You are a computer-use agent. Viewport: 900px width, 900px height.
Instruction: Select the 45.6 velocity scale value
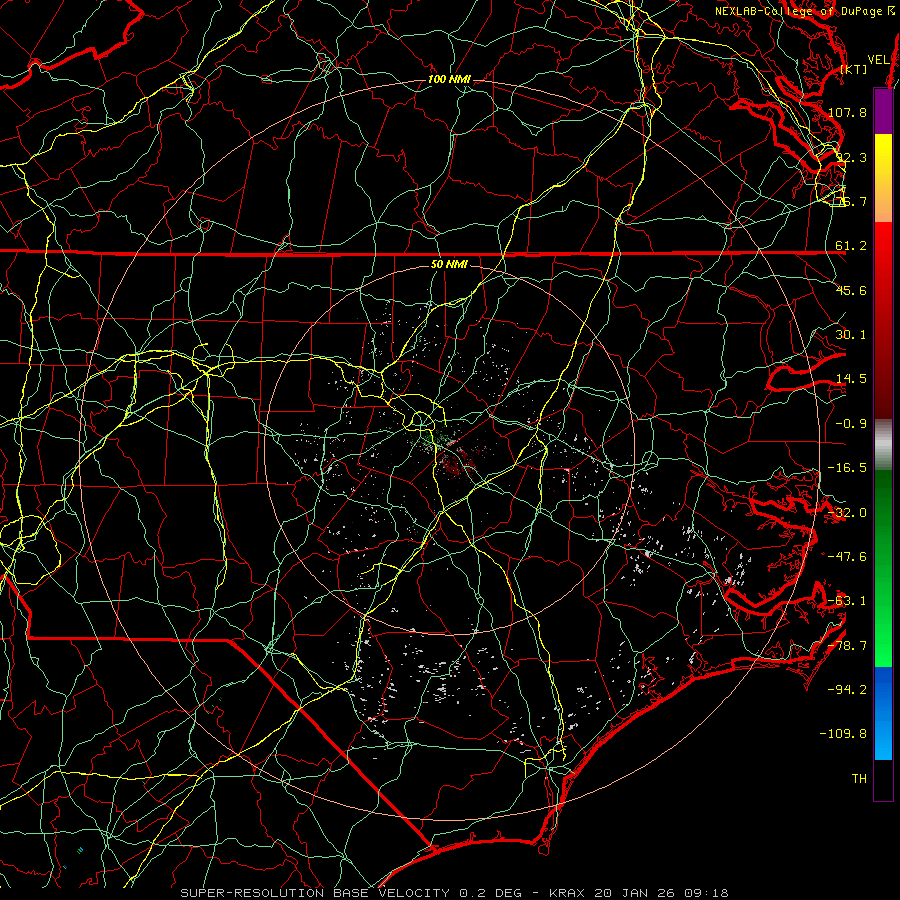pyautogui.click(x=851, y=290)
